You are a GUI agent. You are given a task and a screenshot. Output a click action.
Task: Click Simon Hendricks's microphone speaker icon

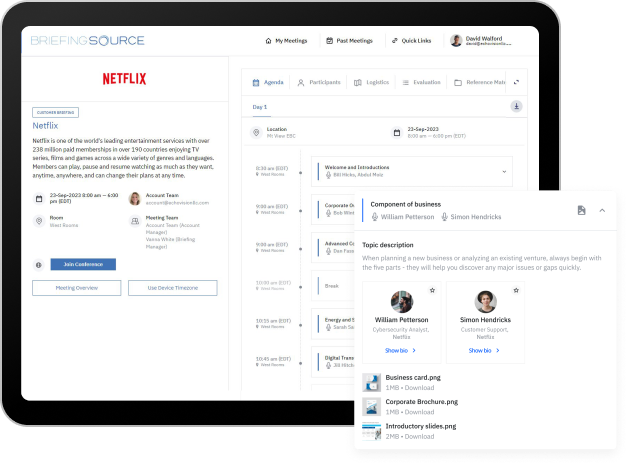(x=444, y=217)
